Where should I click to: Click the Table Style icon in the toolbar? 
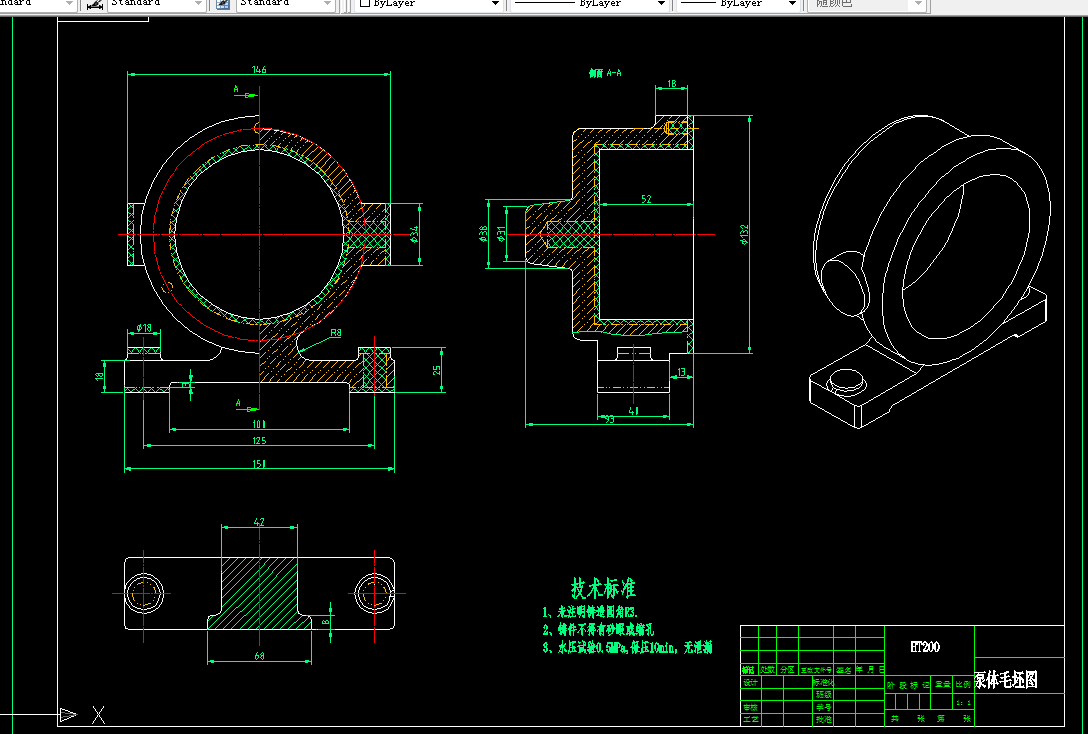coord(223,4)
